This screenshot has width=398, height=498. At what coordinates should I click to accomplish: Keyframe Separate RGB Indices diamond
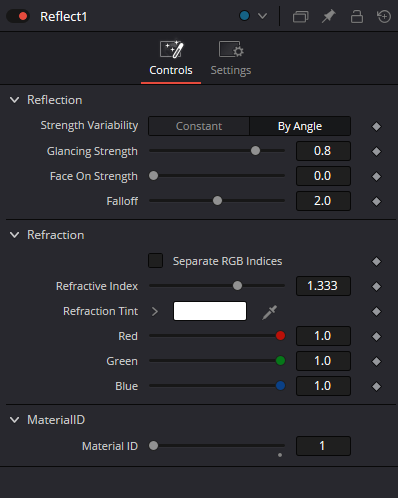click(x=376, y=261)
